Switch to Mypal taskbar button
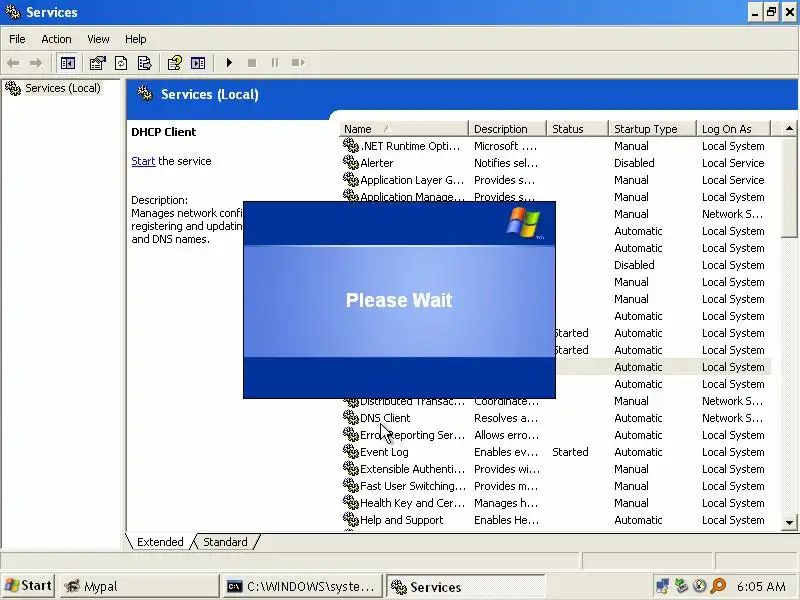 click(x=139, y=586)
